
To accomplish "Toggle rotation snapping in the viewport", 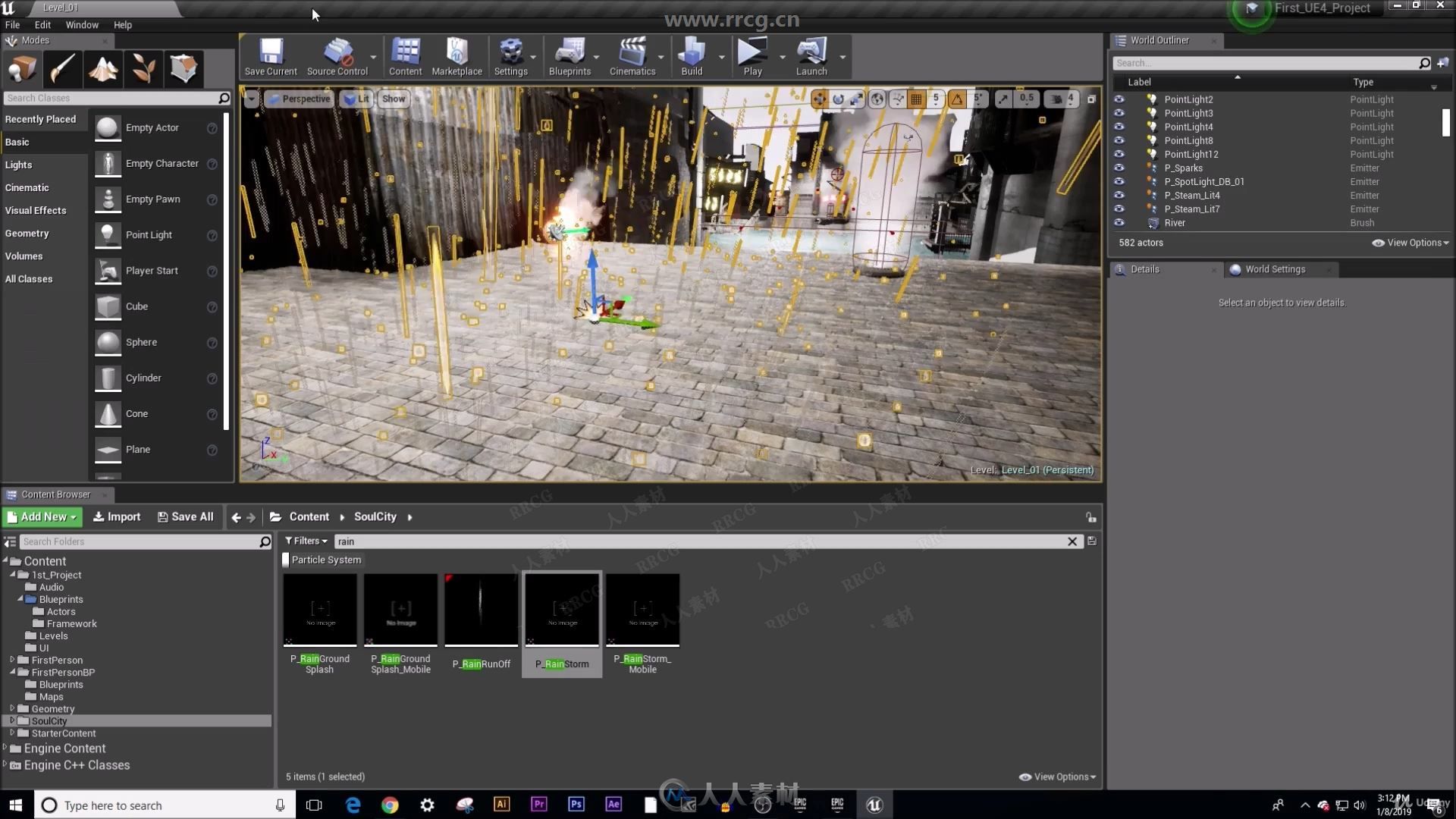I will [x=957, y=99].
